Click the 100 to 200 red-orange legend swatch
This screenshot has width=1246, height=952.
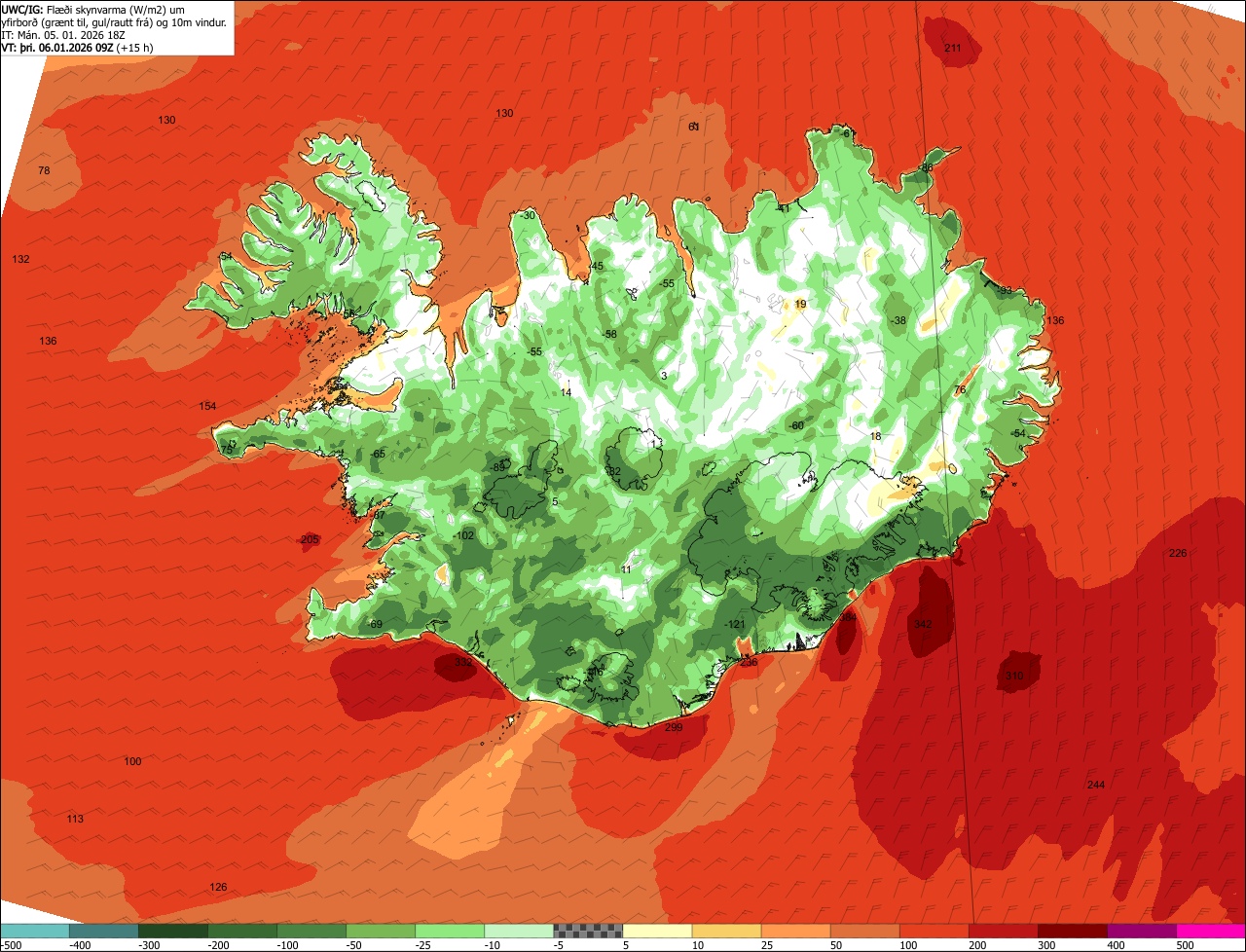[x=934, y=931]
